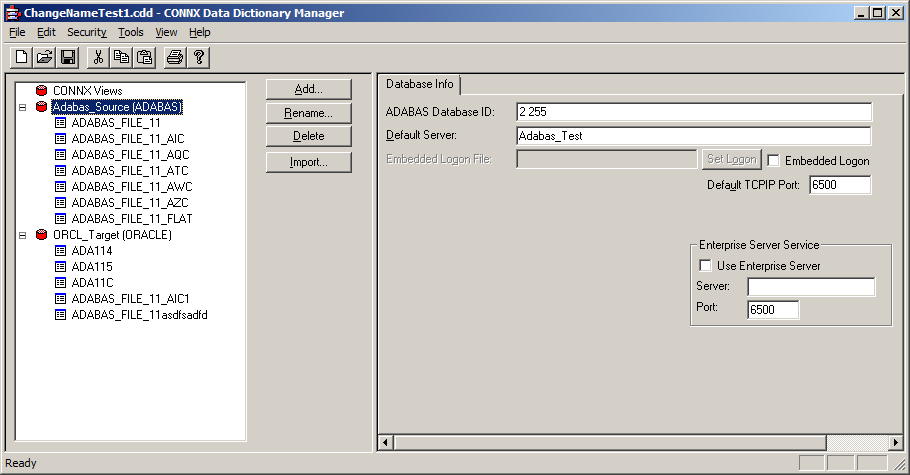910x475 pixels.
Task: Click the Default Server input field
Action: click(694, 136)
